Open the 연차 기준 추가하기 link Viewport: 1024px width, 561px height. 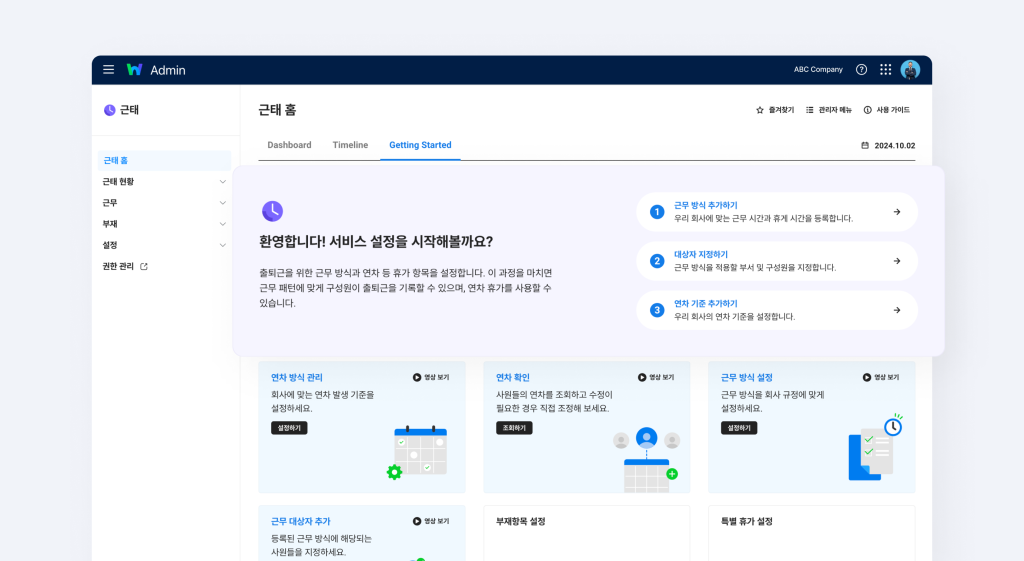(x=705, y=304)
